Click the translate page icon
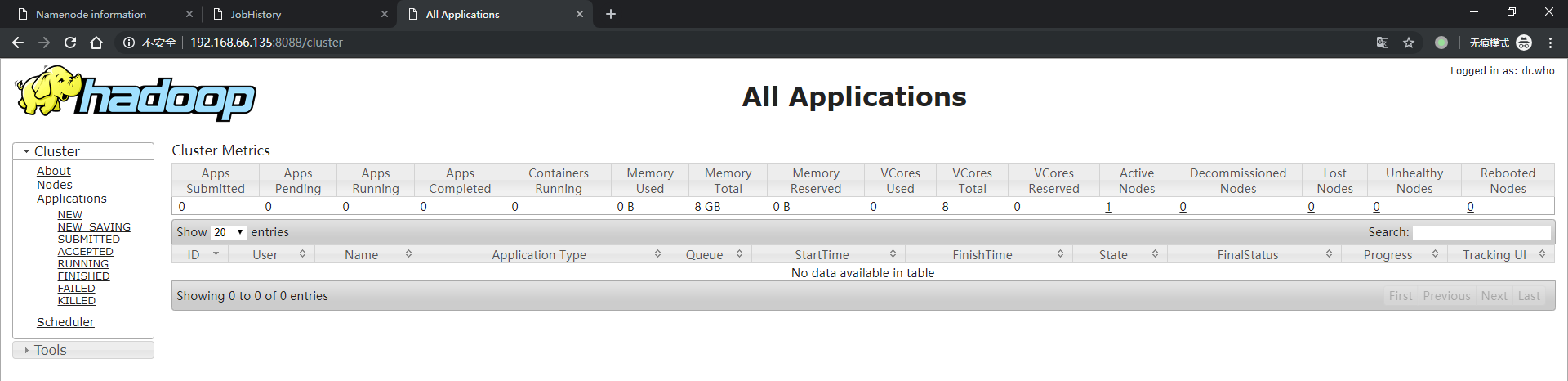This screenshot has height=381, width=1568. click(x=1382, y=43)
